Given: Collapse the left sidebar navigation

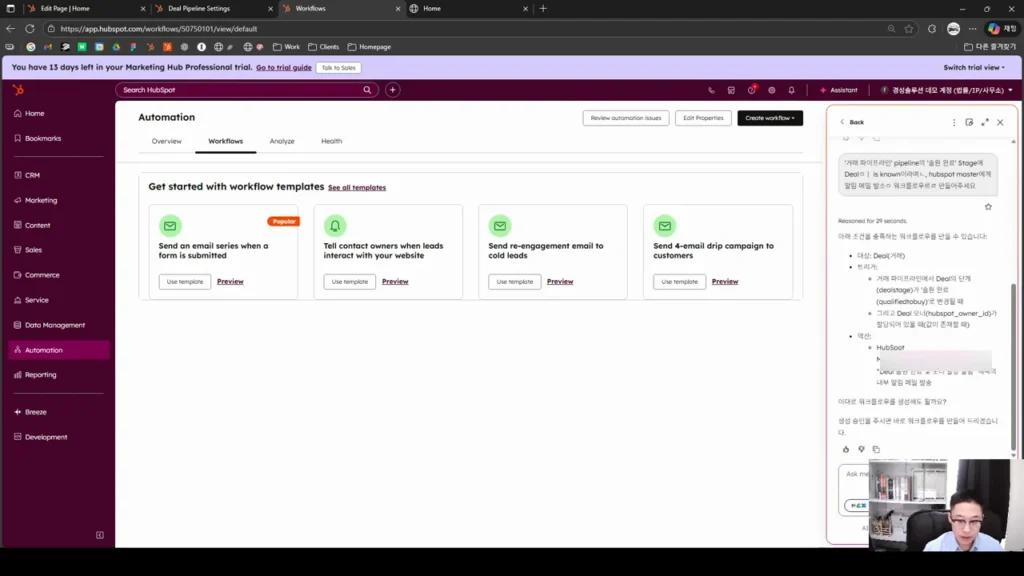Looking at the screenshot, I should [x=100, y=535].
